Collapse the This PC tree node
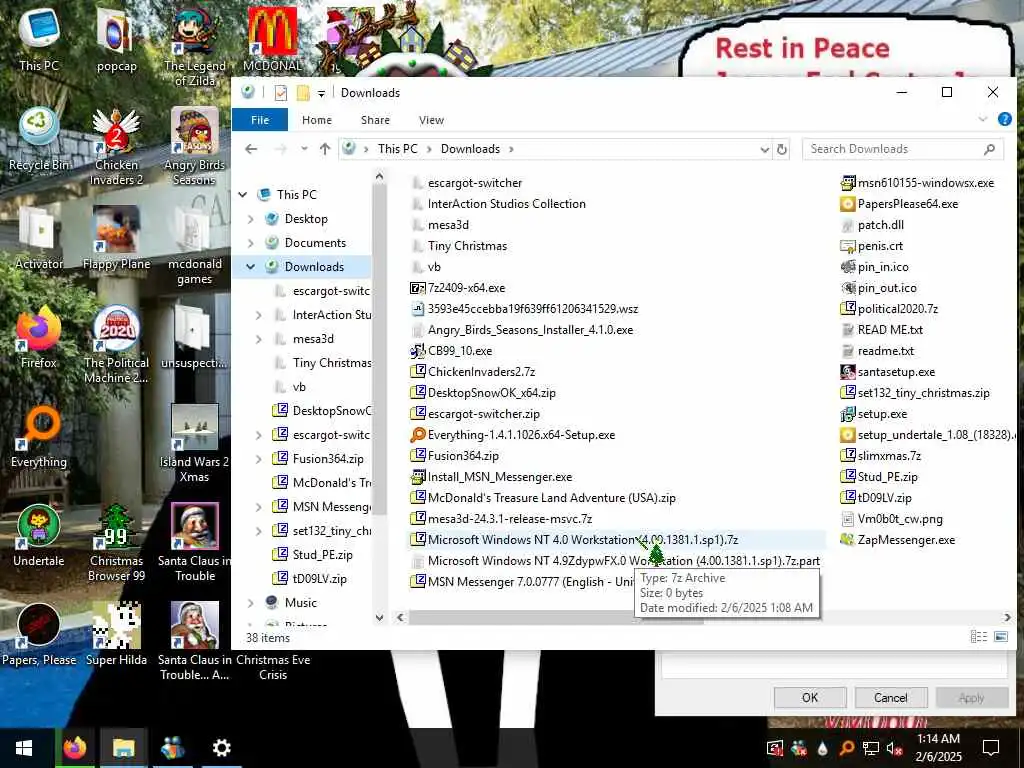 point(243,195)
